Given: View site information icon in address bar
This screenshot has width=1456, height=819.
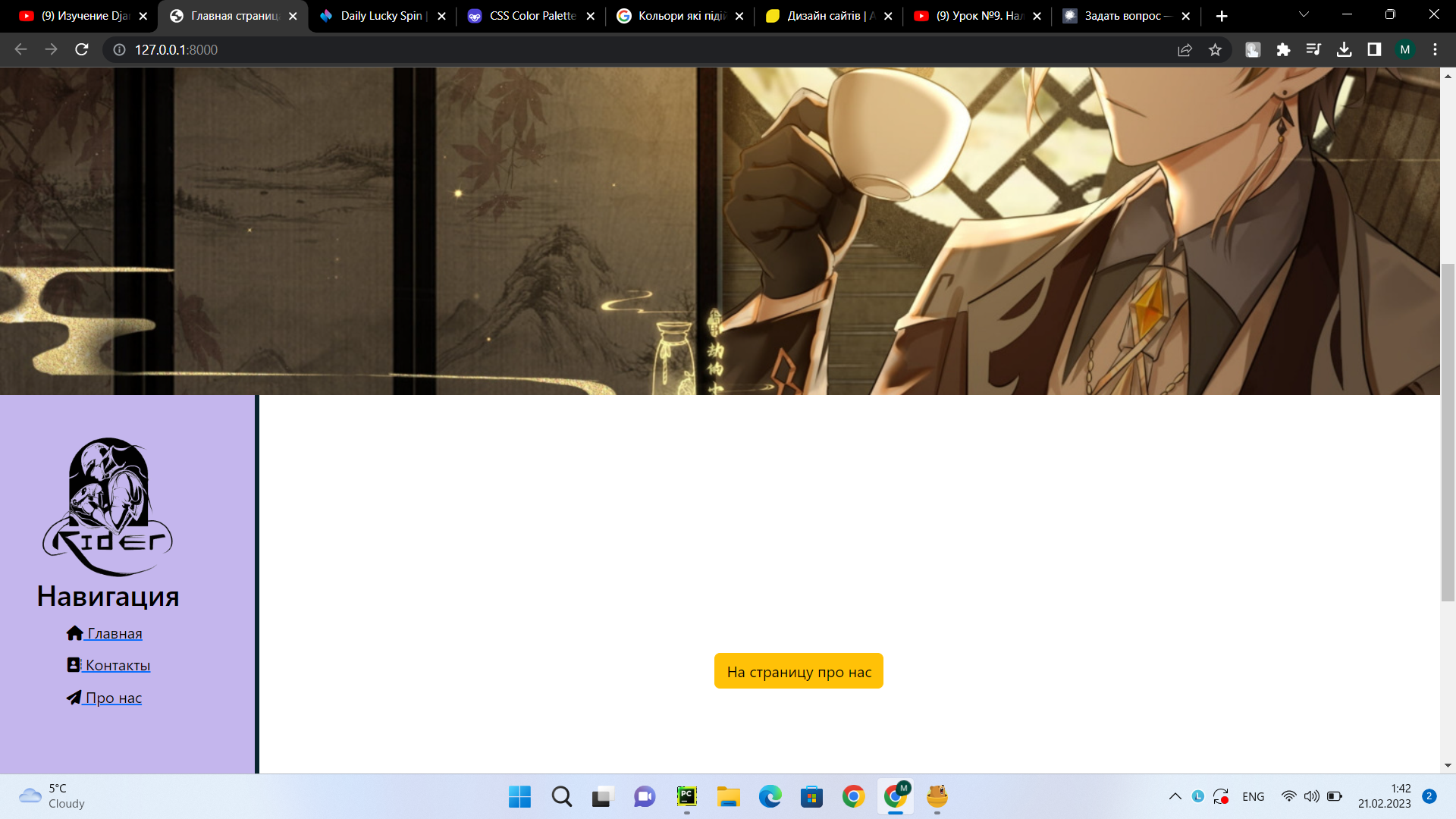Looking at the screenshot, I should click(119, 49).
